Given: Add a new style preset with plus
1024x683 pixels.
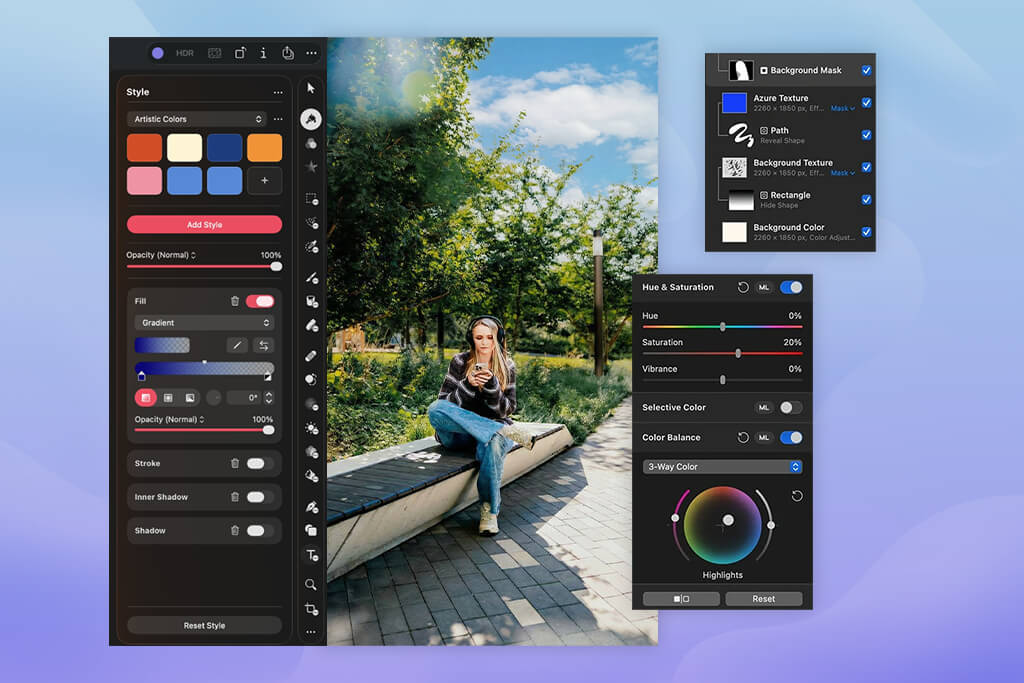Looking at the screenshot, I should 264,181.
